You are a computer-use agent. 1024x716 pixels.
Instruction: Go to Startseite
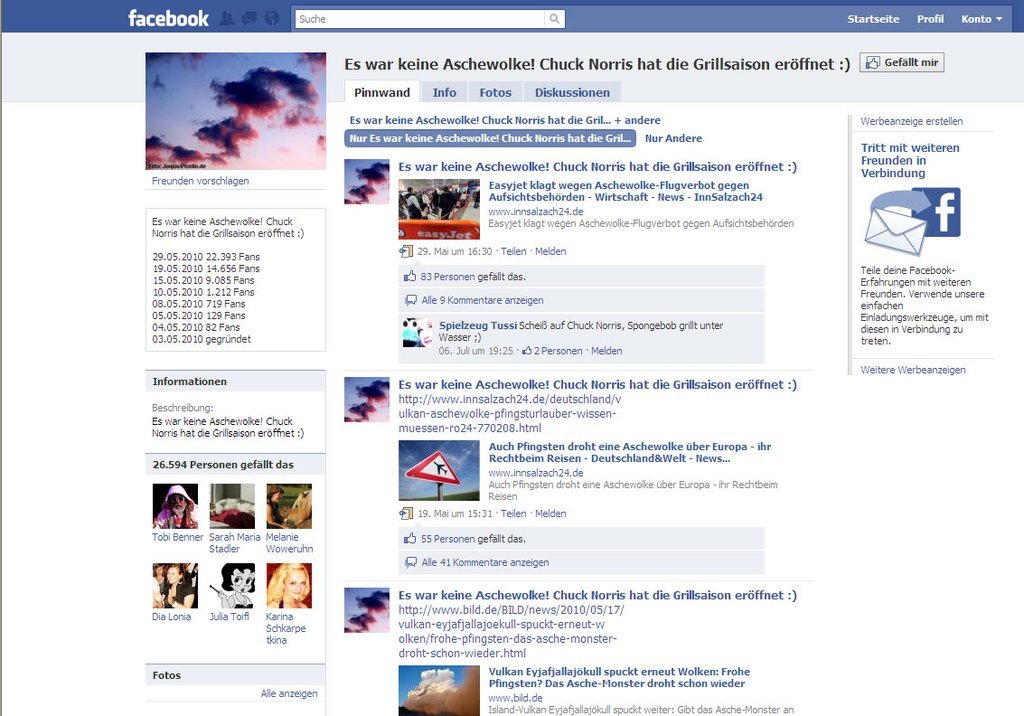873,19
